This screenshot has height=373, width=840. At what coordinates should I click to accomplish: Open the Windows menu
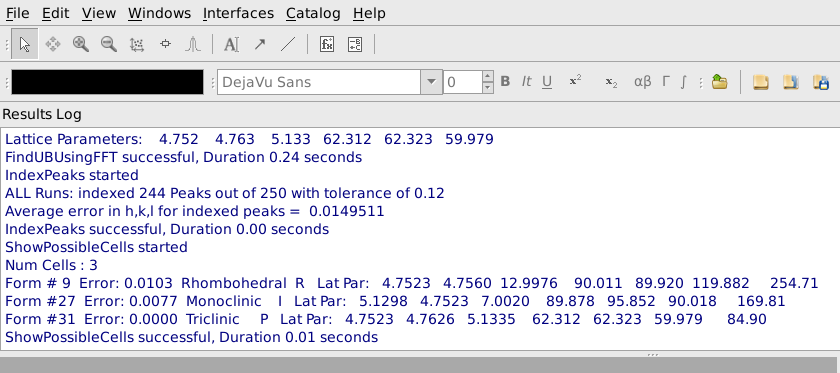pos(159,13)
